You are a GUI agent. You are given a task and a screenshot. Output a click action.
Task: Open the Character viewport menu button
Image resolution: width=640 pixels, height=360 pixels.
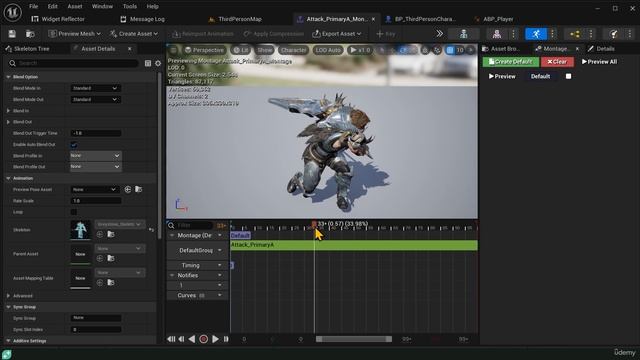click(x=293, y=50)
